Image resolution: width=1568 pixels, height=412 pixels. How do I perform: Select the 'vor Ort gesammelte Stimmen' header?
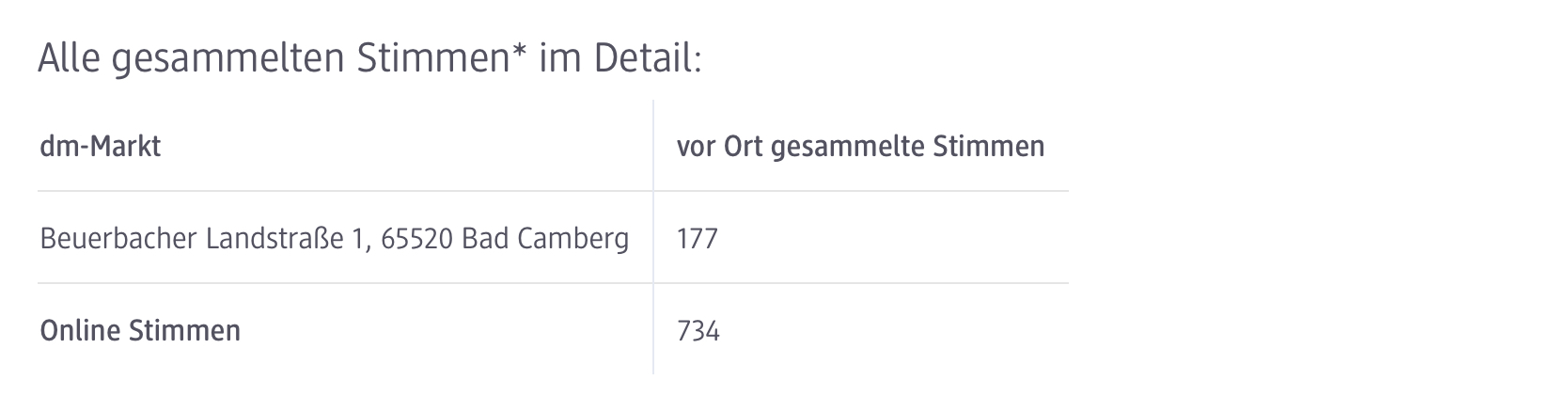click(x=860, y=147)
